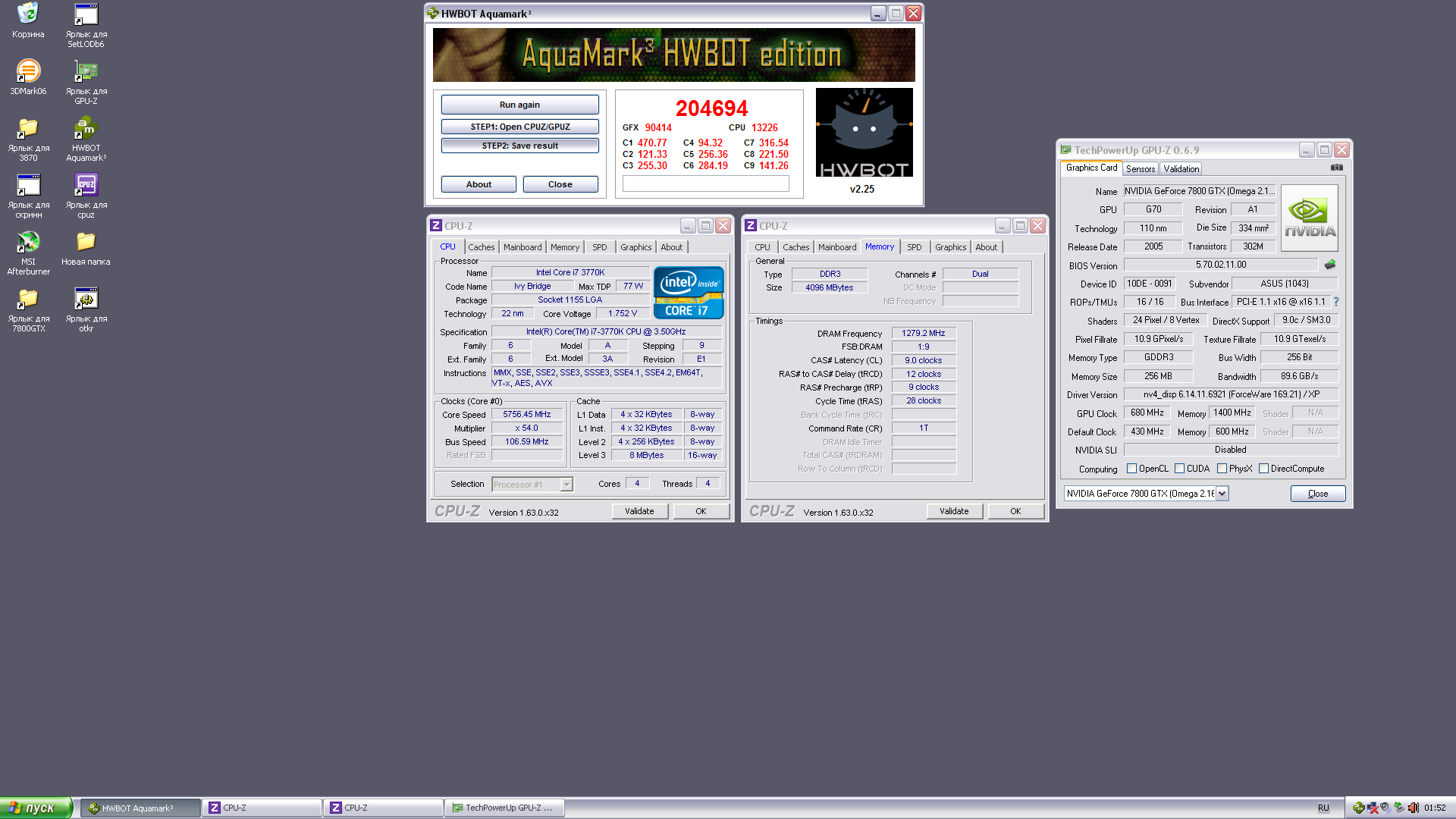This screenshot has height=819, width=1456.
Task: Click the Close button in GPU-Z
Action: 1318,494
